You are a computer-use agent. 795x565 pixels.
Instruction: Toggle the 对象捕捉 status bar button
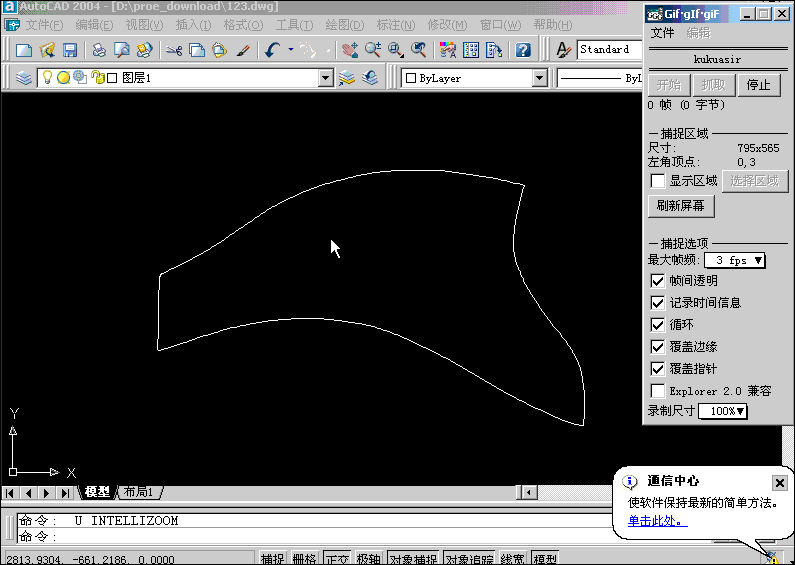(414, 558)
